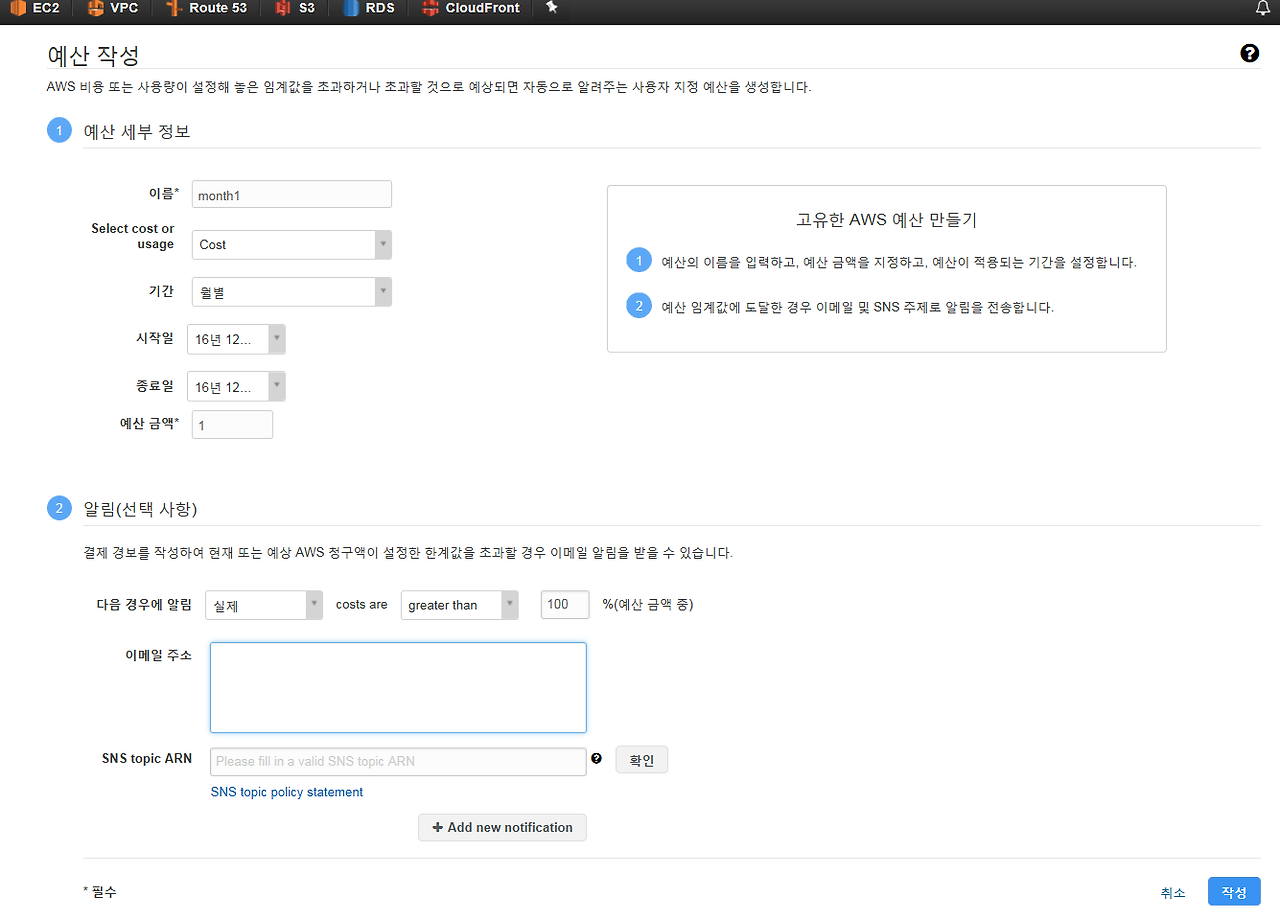Viewport: 1280px width, 920px height.
Task: Open VPC service shortcut icon
Action: tap(95, 8)
